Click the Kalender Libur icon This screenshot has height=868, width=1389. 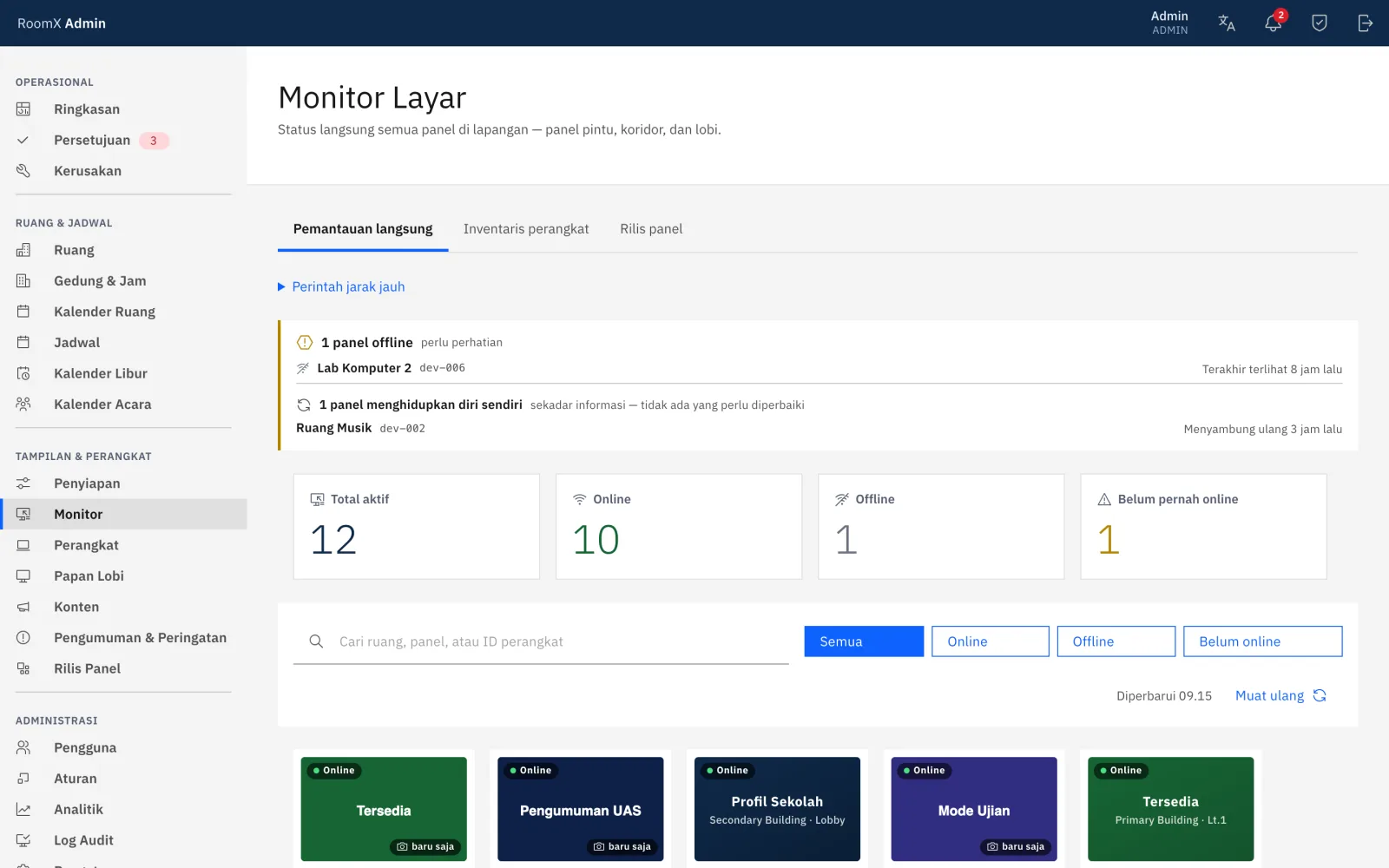23,373
